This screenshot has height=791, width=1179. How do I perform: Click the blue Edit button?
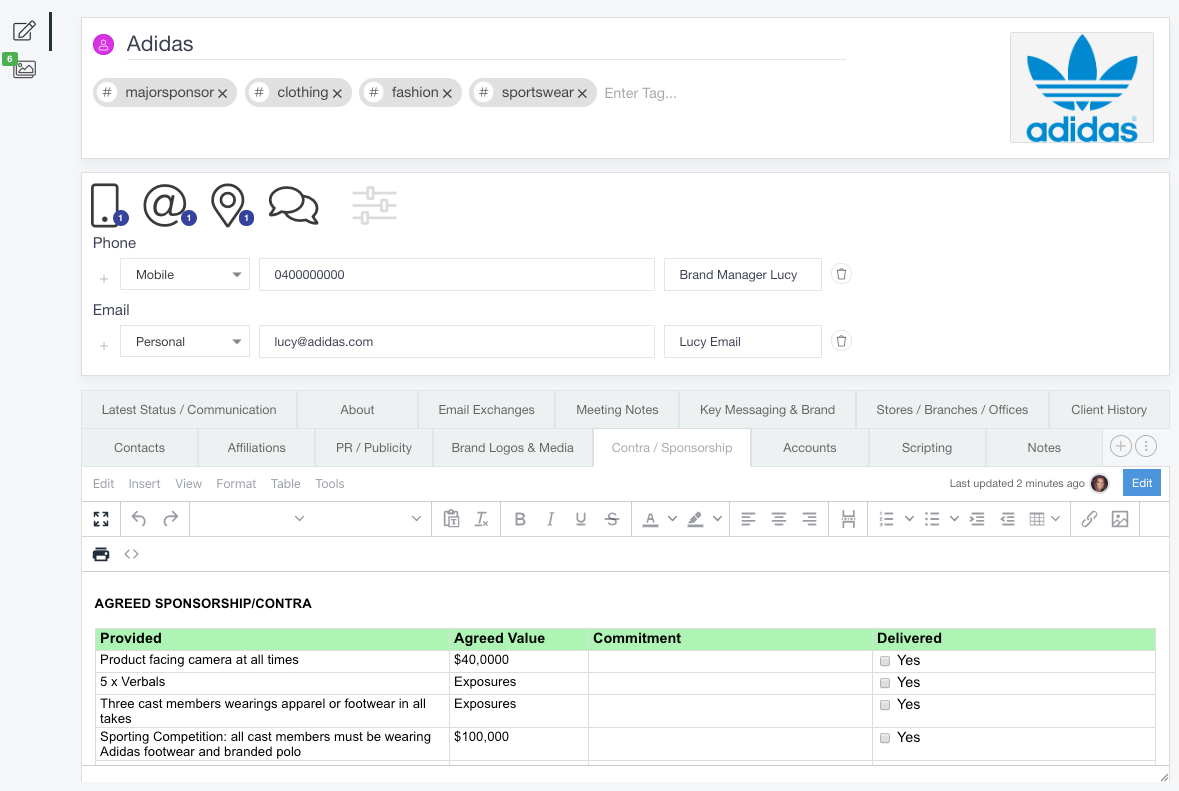pos(1141,483)
